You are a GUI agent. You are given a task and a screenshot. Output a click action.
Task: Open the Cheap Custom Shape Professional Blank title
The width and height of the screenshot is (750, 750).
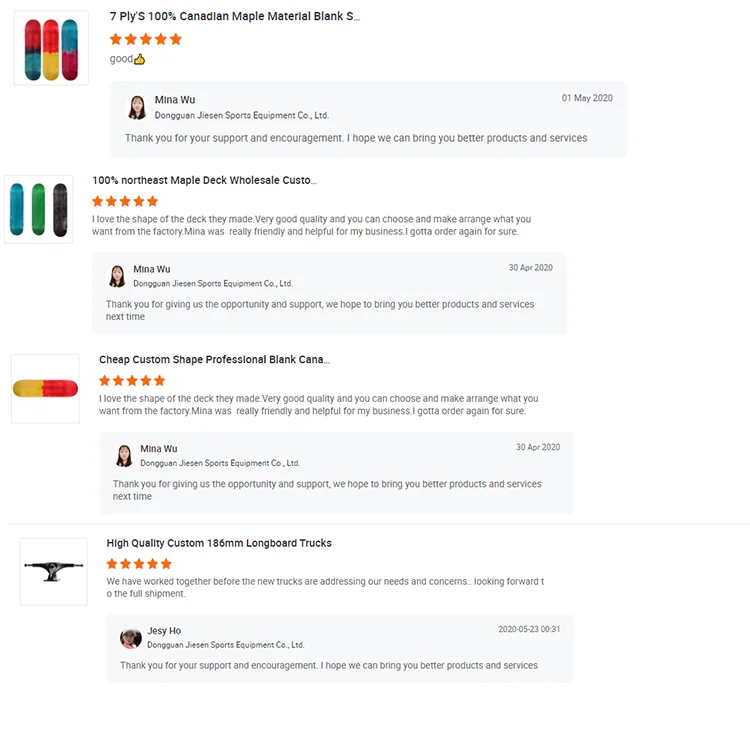coord(214,360)
